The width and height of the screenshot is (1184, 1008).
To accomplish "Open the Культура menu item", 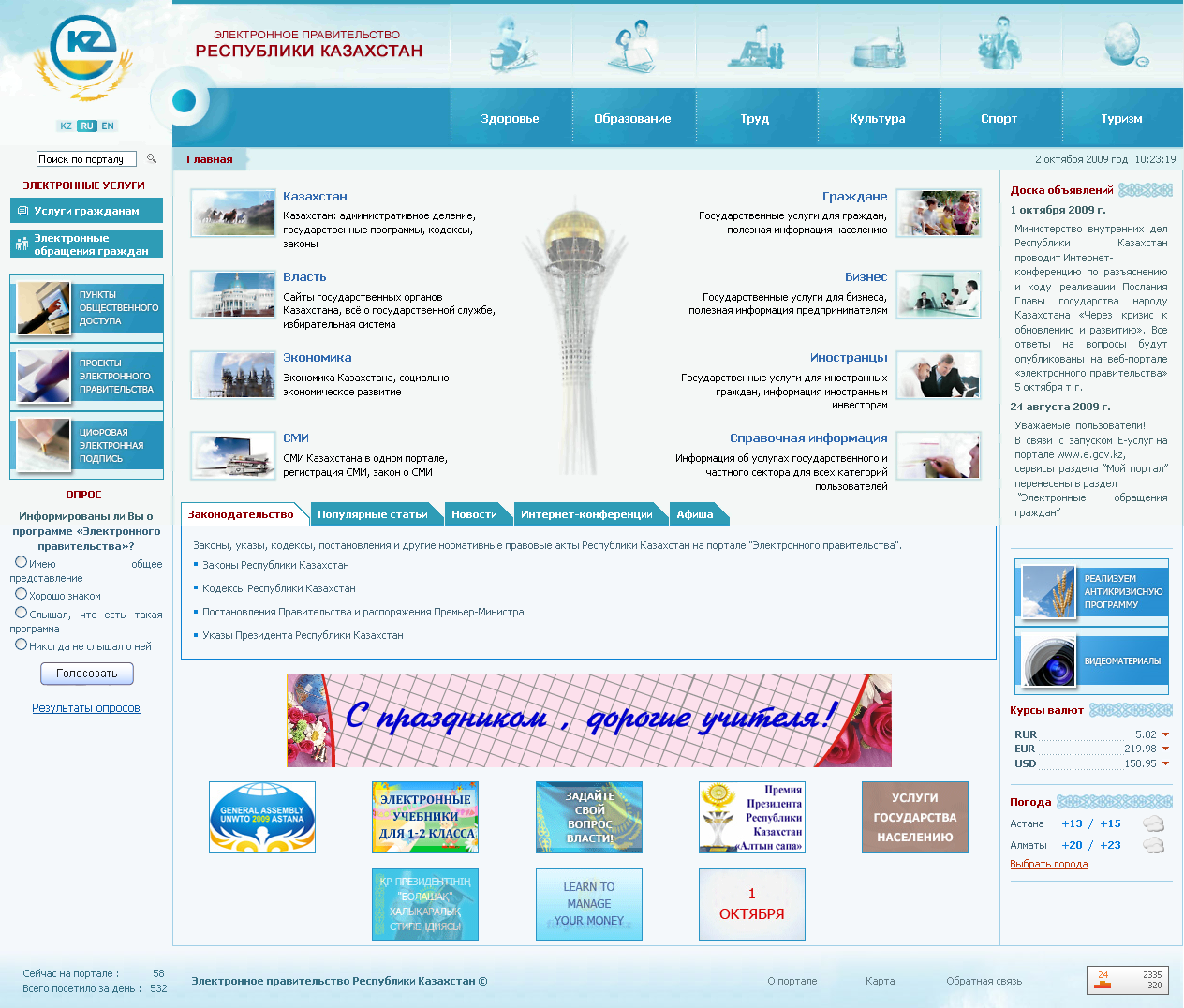I will [878, 118].
